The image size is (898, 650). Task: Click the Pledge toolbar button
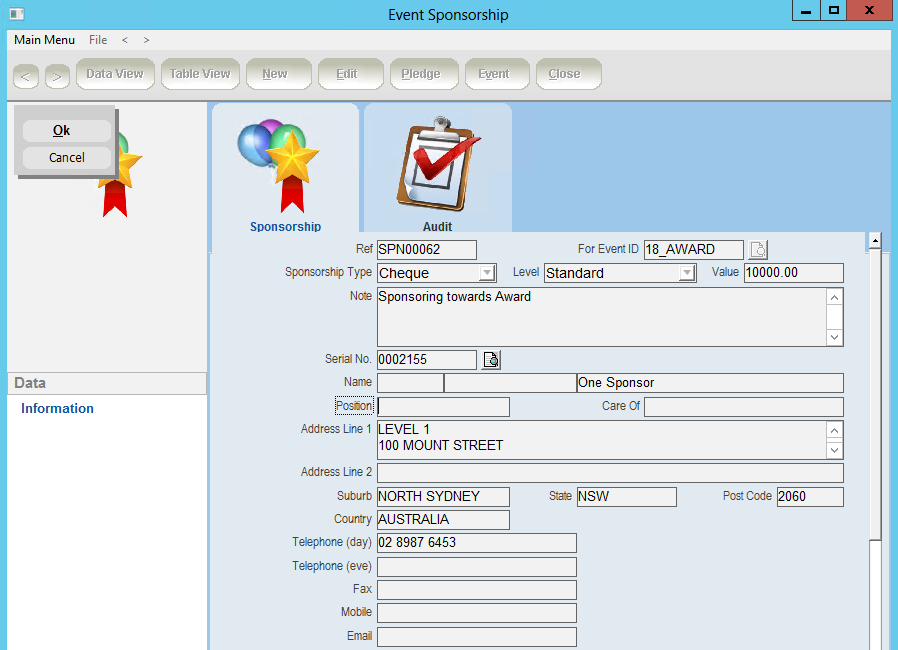tap(421, 74)
